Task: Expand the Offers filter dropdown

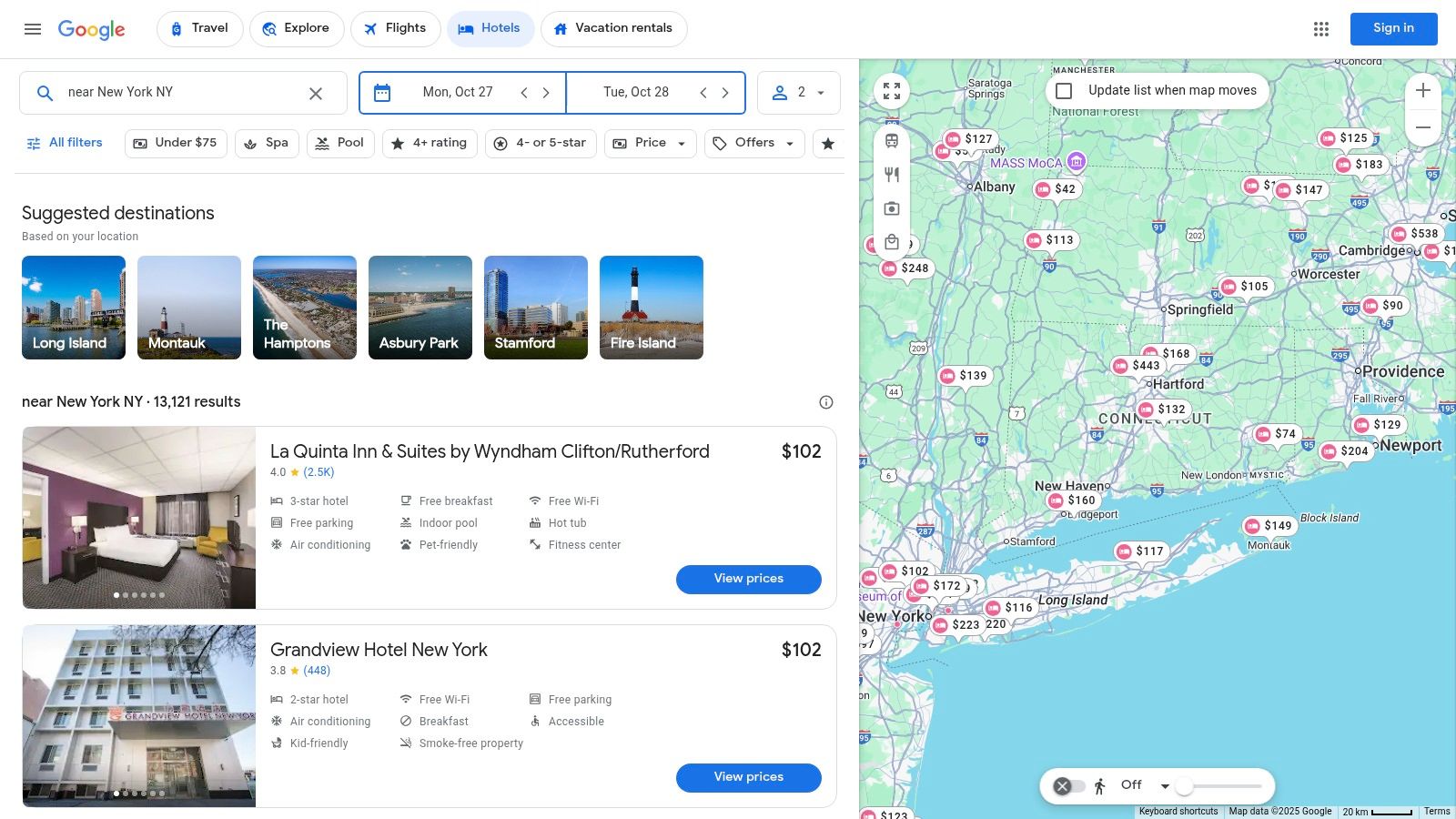Action: 754,144
